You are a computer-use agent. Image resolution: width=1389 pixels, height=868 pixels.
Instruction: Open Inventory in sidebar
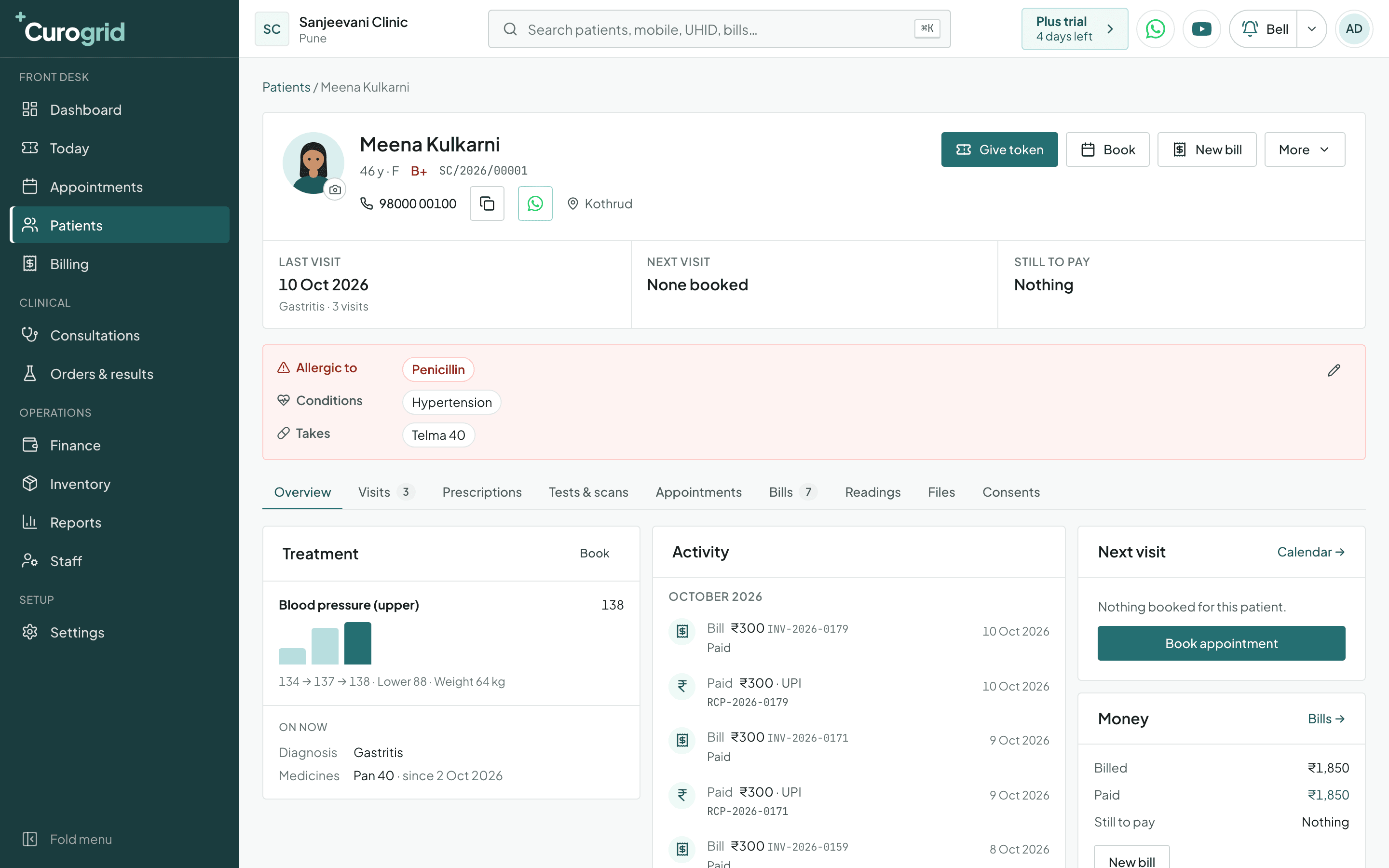(120, 484)
